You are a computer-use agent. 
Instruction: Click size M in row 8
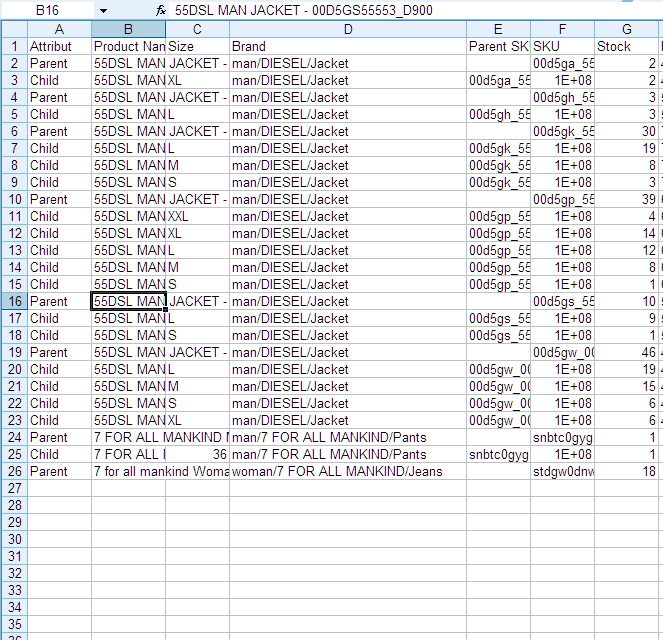[197, 165]
